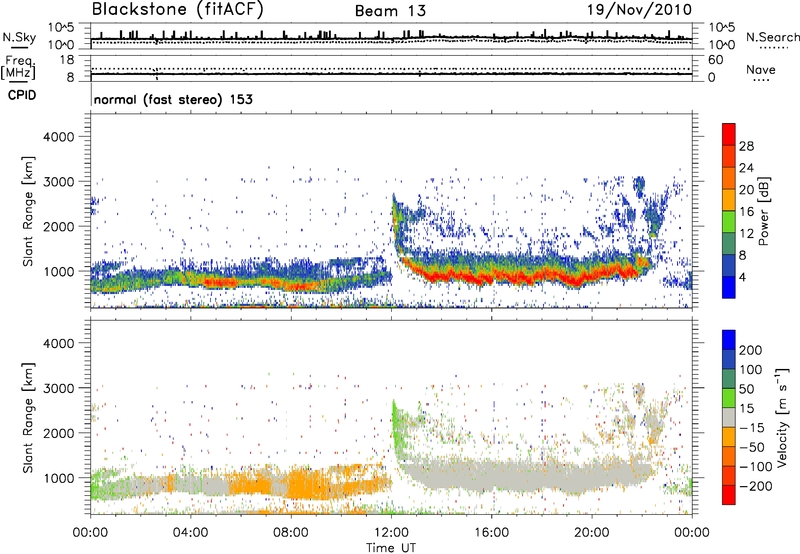Click the 'N.Sky' legend label
The image size is (800, 554).
19,37
